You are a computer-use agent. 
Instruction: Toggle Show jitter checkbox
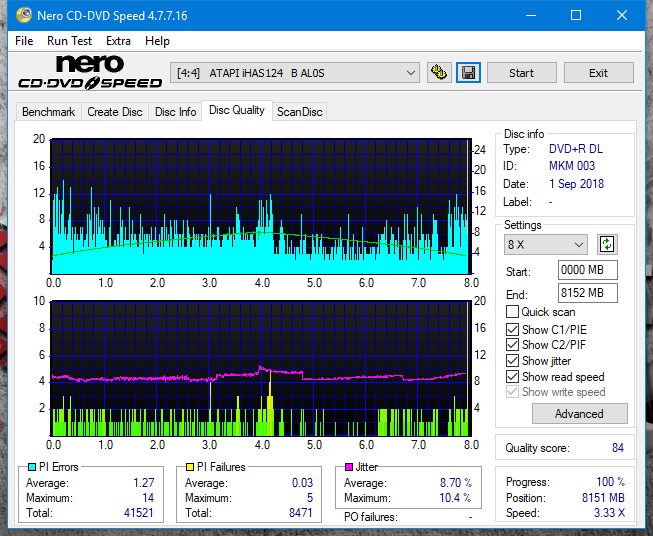pyautogui.click(x=512, y=361)
